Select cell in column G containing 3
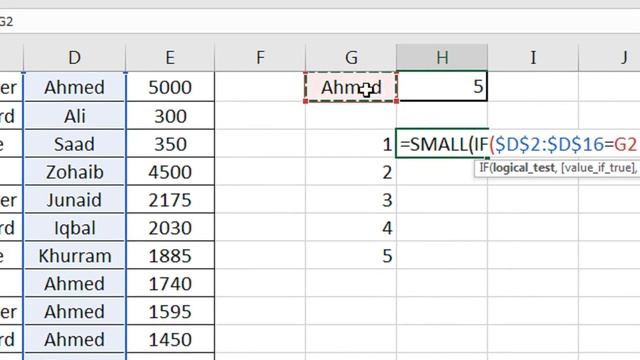Viewport: 640px width, 360px height. click(351, 200)
